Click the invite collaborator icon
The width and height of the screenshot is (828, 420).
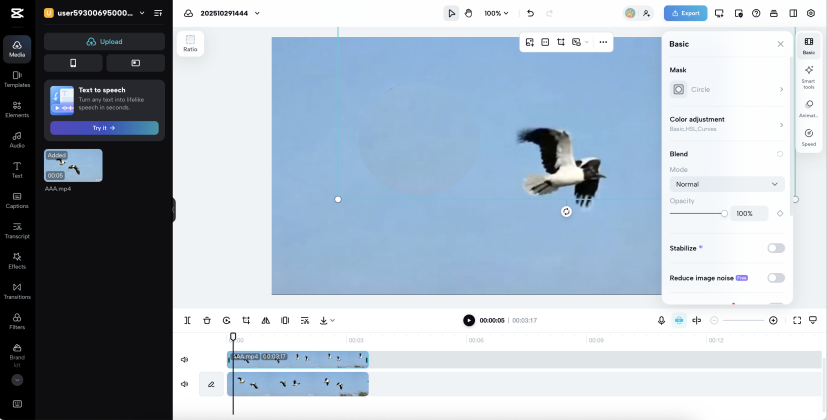646,13
